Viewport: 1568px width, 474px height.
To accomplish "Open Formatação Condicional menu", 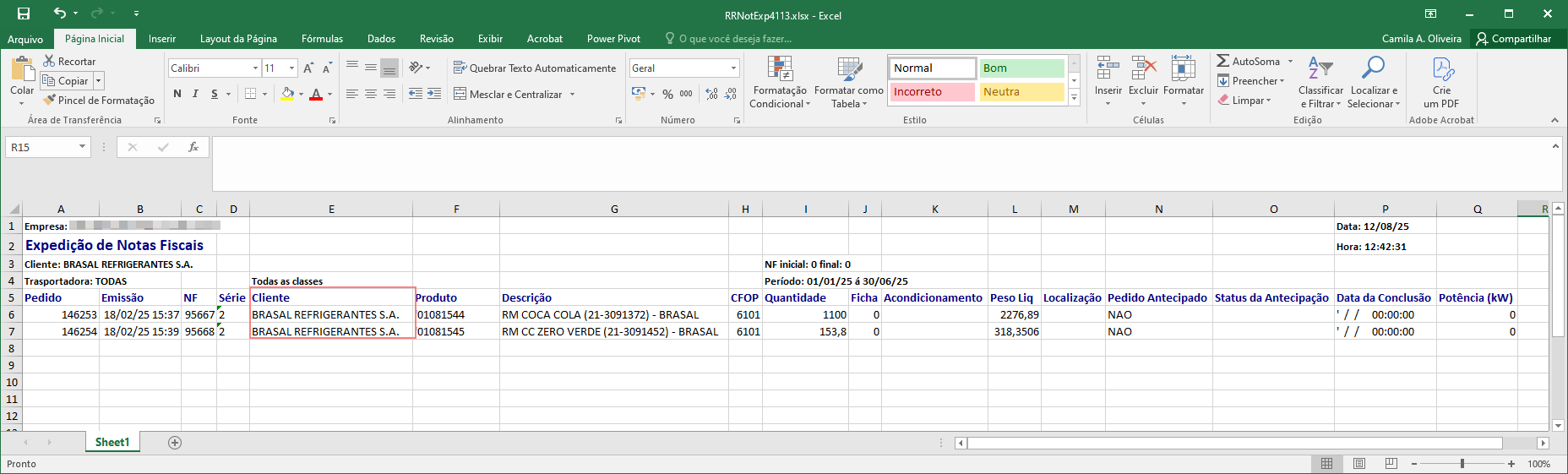I will 780,82.
